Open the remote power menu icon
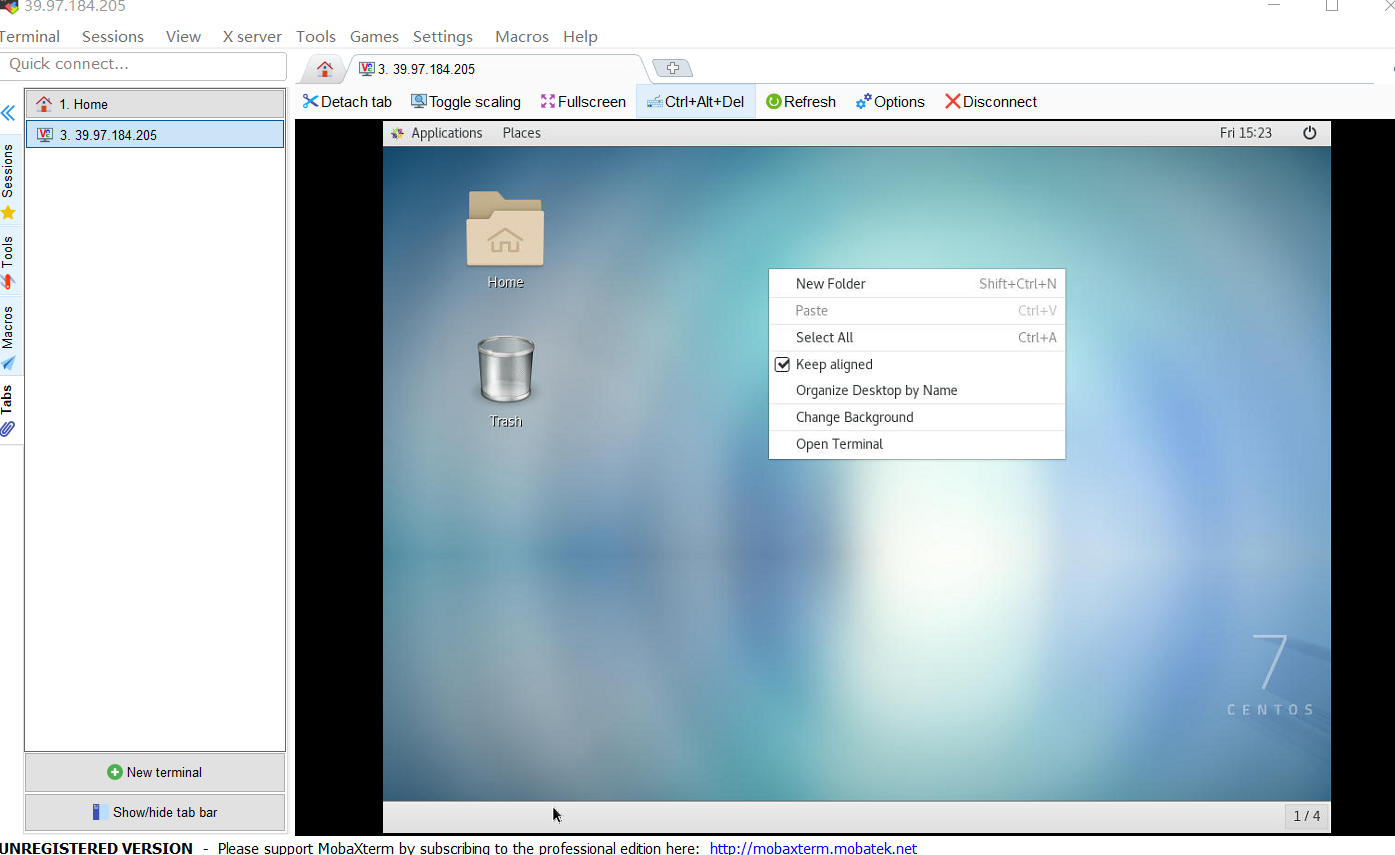Viewport: 1395px width, 855px height. point(1309,133)
